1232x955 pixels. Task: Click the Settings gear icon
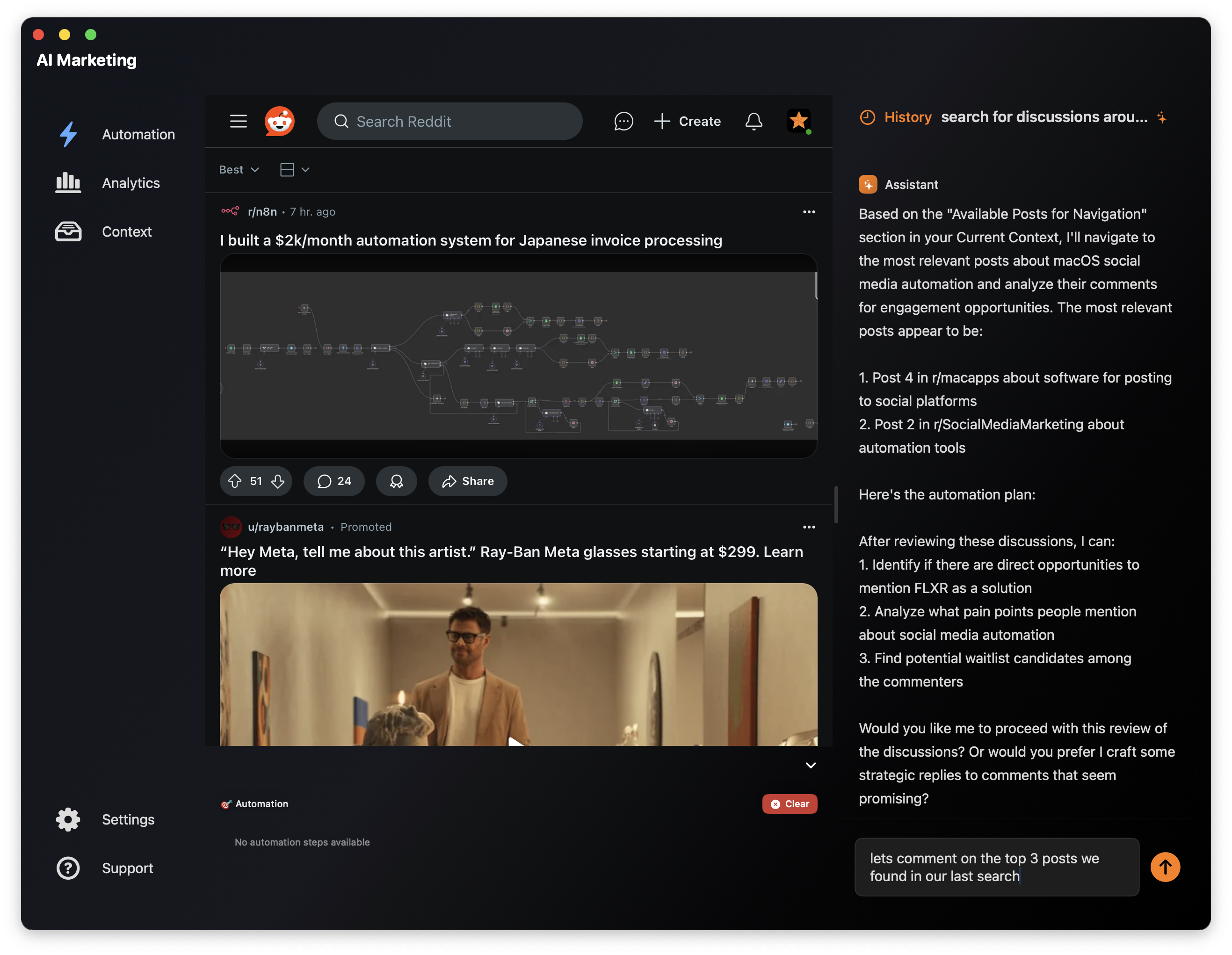click(x=68, y=819)
